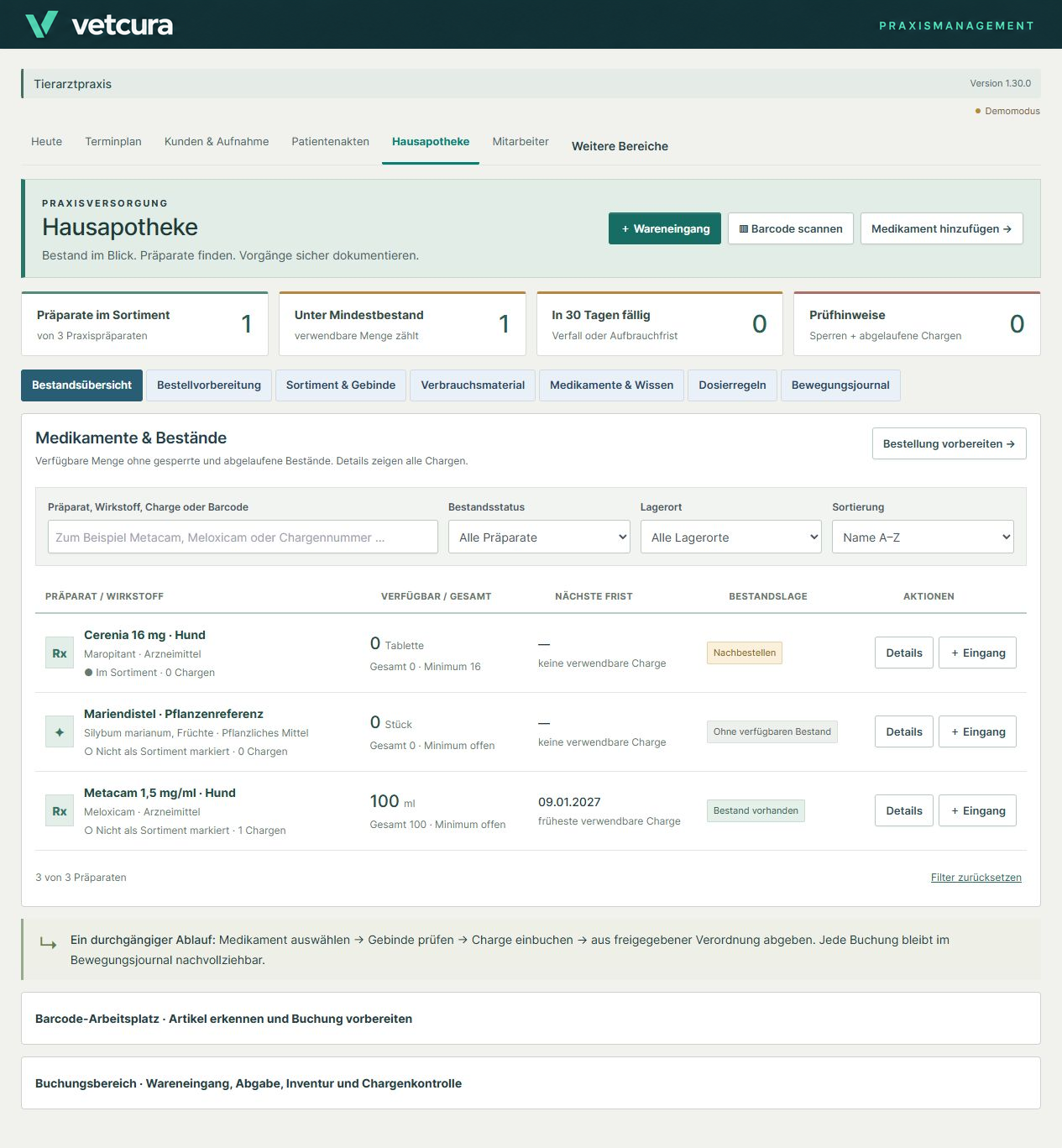Image resolution: width=1062 pixels, height=1148 pixels.
Task: Switch to the Bestellvorbereitung sub-tab
Action: click(x=209, y=385)
